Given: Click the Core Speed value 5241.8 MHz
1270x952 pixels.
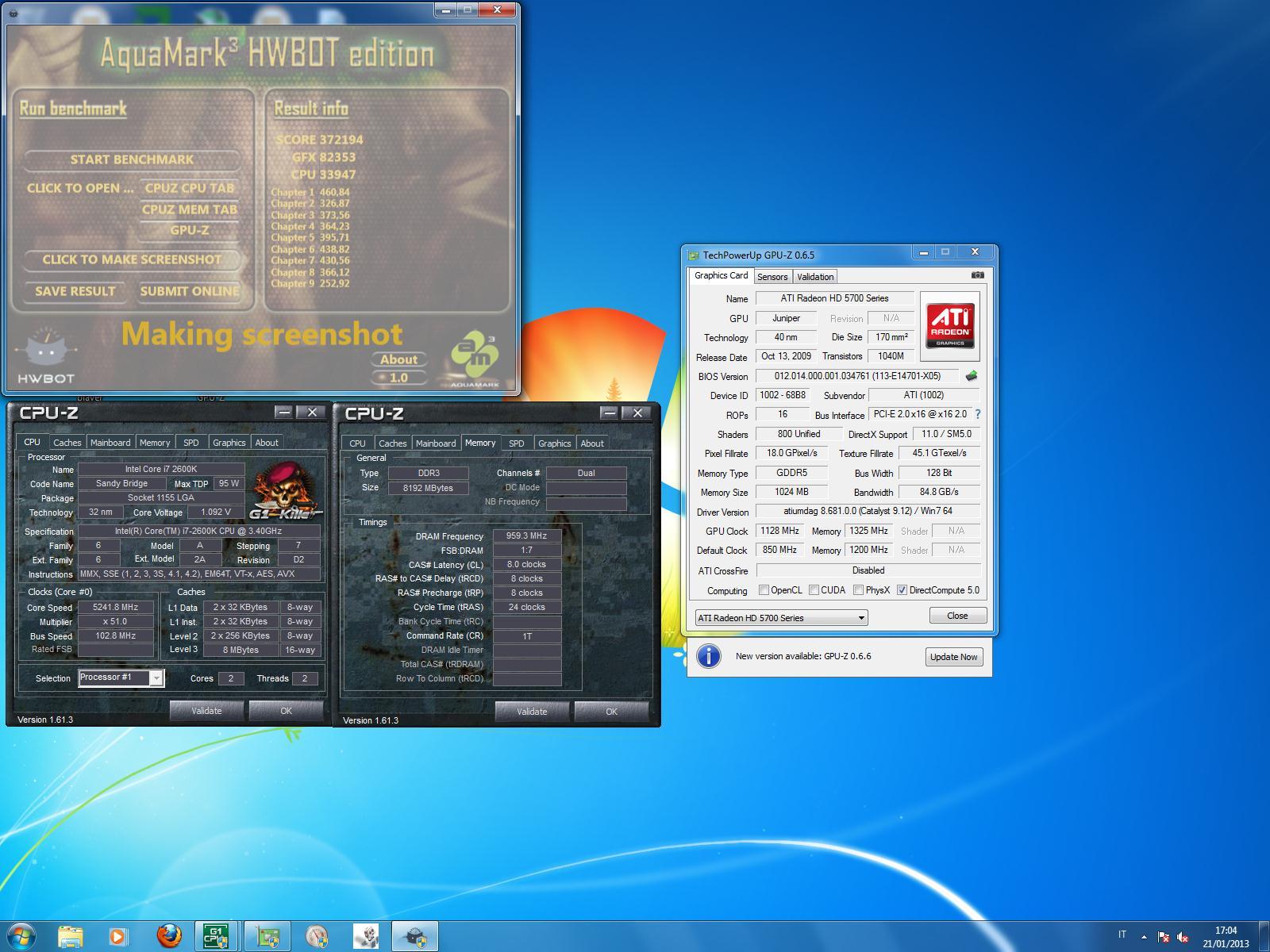Looking at the screenshot, I should (x=115, y=607).
